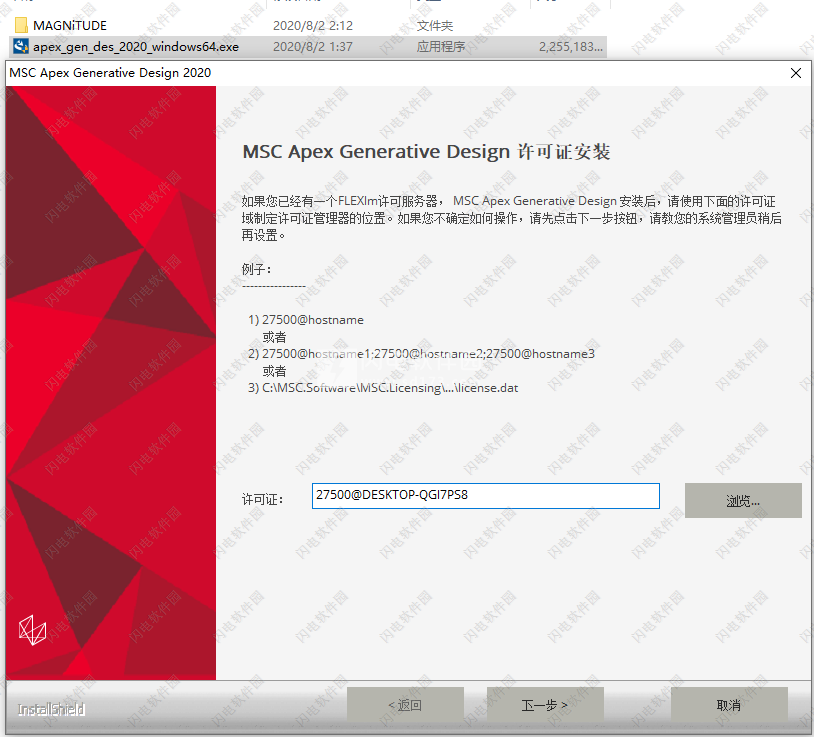Viewport: 814px width, 737px height.
Task: Click the InstallShield label
Action: 51,709
